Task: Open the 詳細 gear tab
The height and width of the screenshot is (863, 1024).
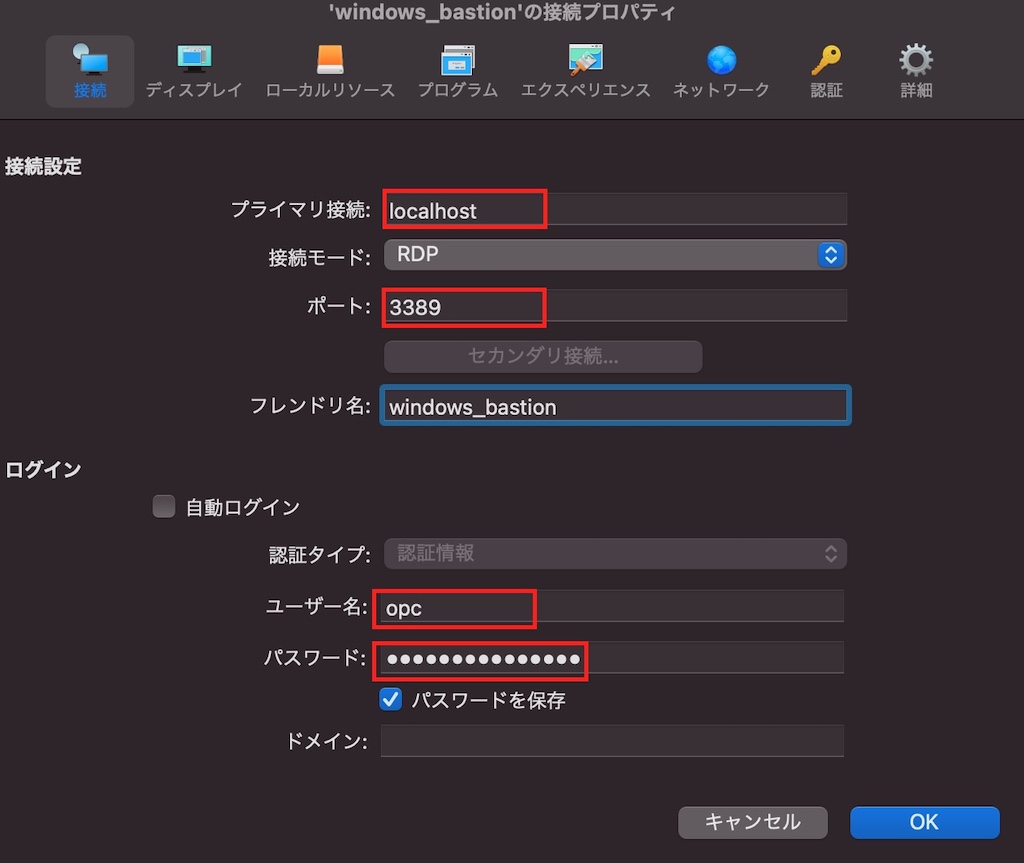Action: [916, 71]
